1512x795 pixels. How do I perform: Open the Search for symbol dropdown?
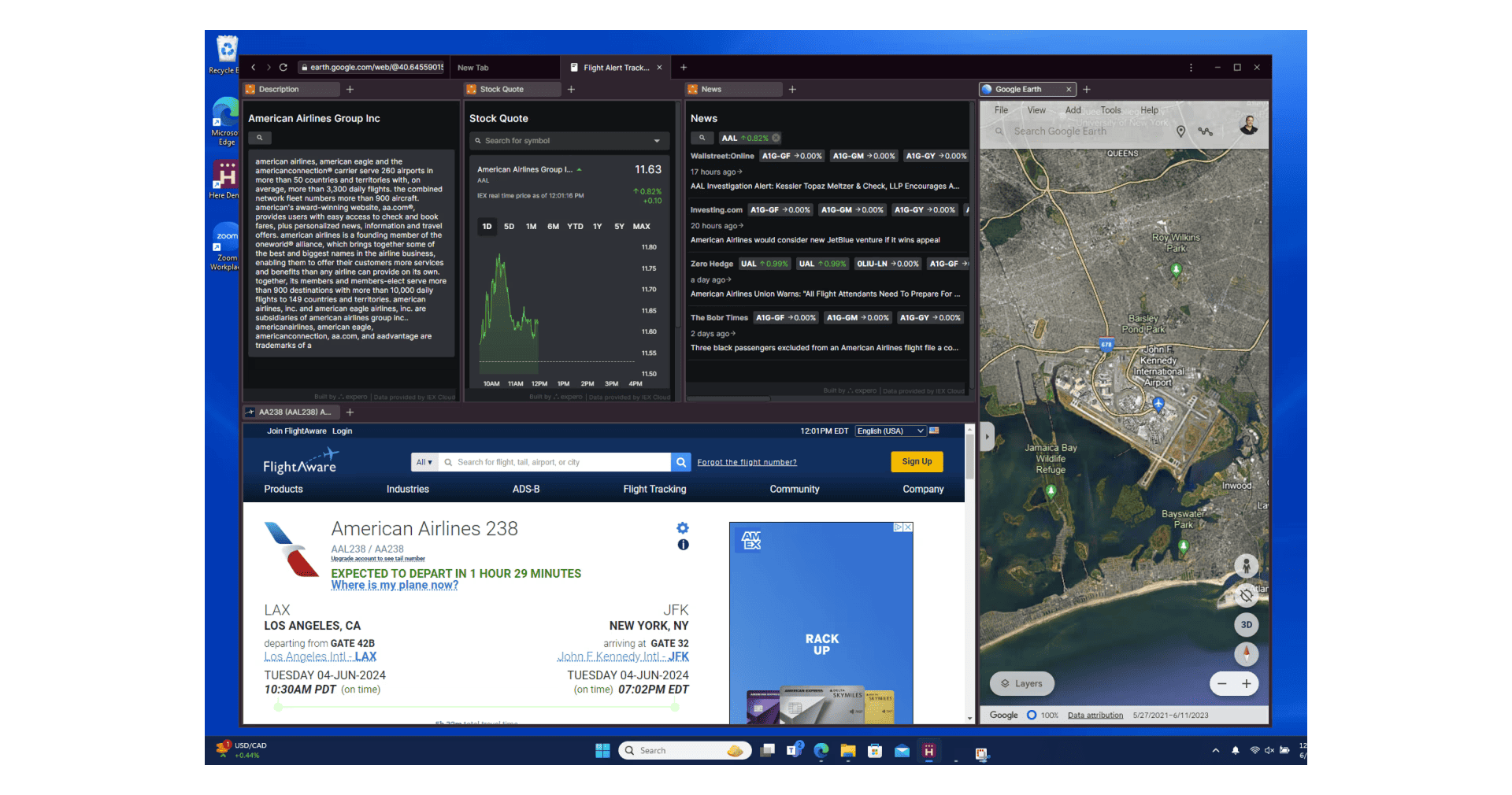pyautogui.click(x=657, y=141)
